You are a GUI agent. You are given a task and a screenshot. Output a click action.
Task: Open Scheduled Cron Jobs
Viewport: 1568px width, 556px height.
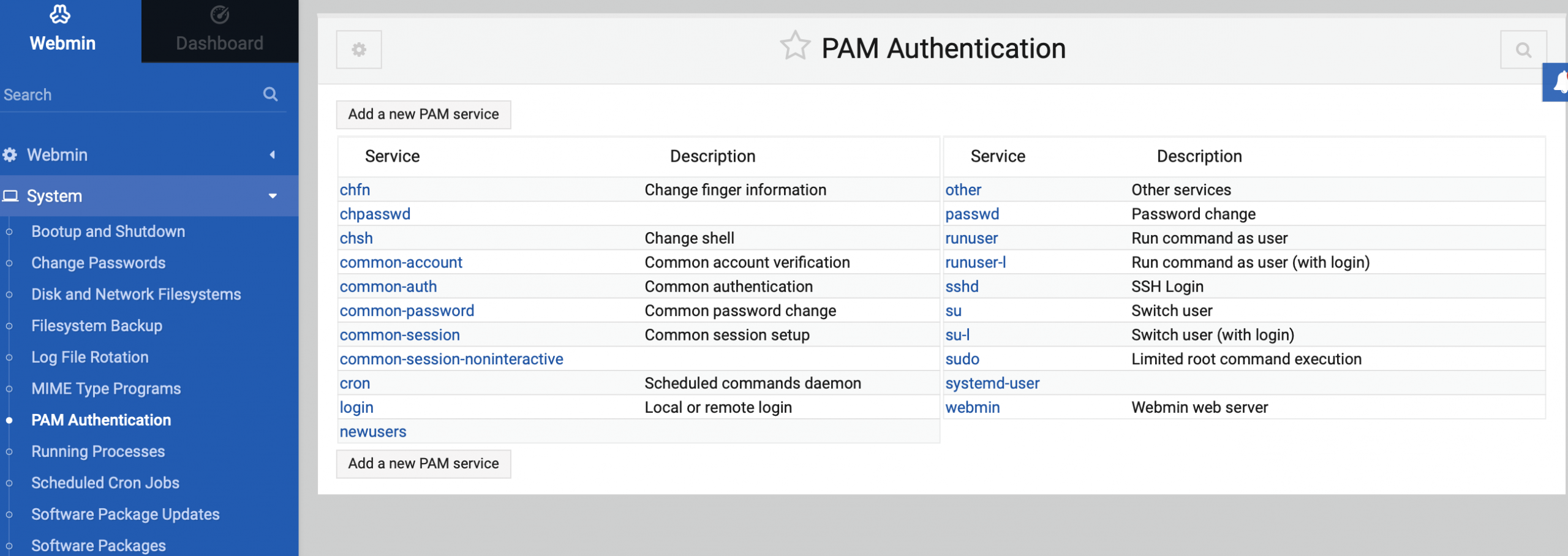pyautogui.click(x=105, y=483)
